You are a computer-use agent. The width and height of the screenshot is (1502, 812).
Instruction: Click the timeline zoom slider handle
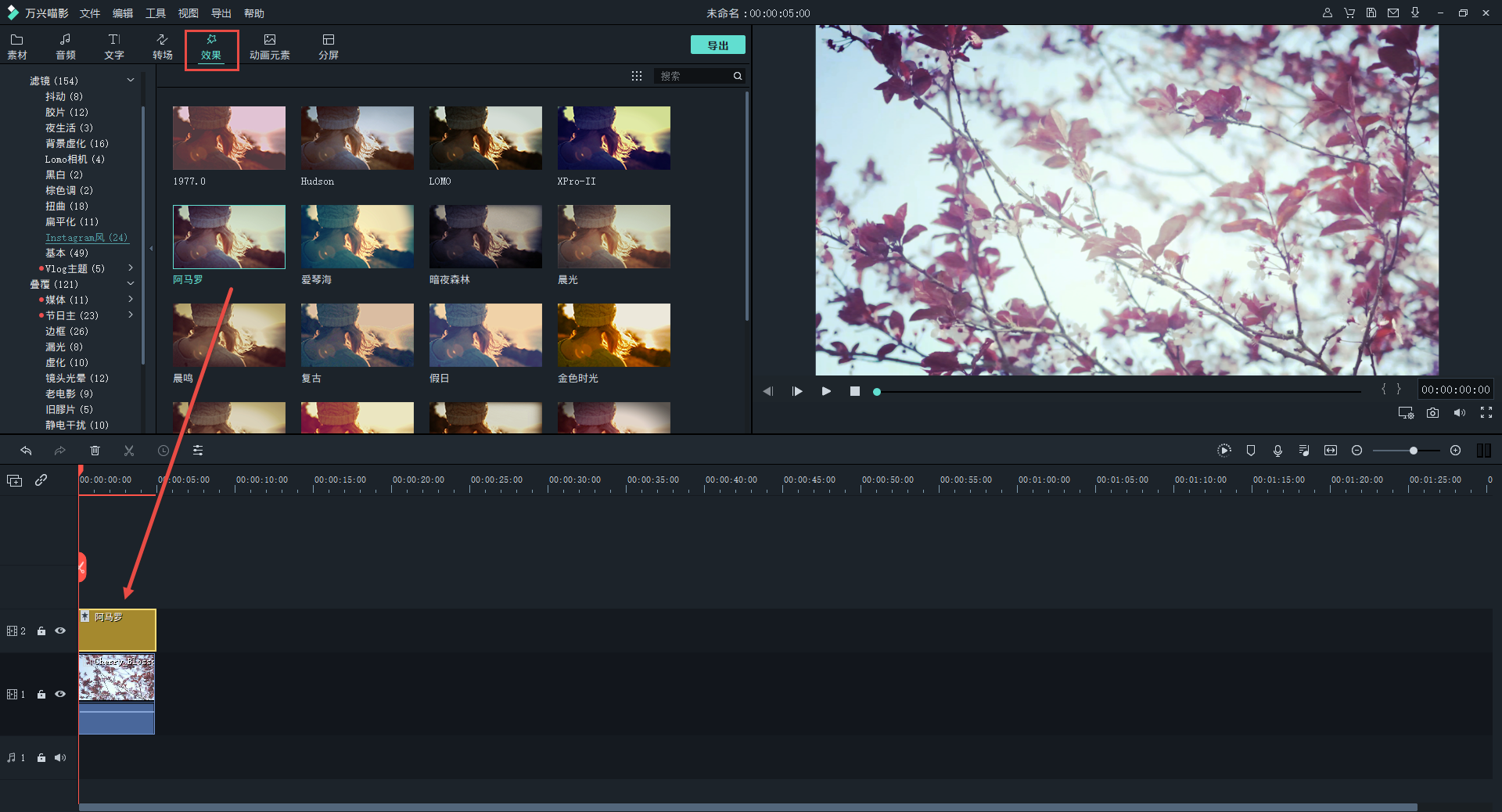1414,451
